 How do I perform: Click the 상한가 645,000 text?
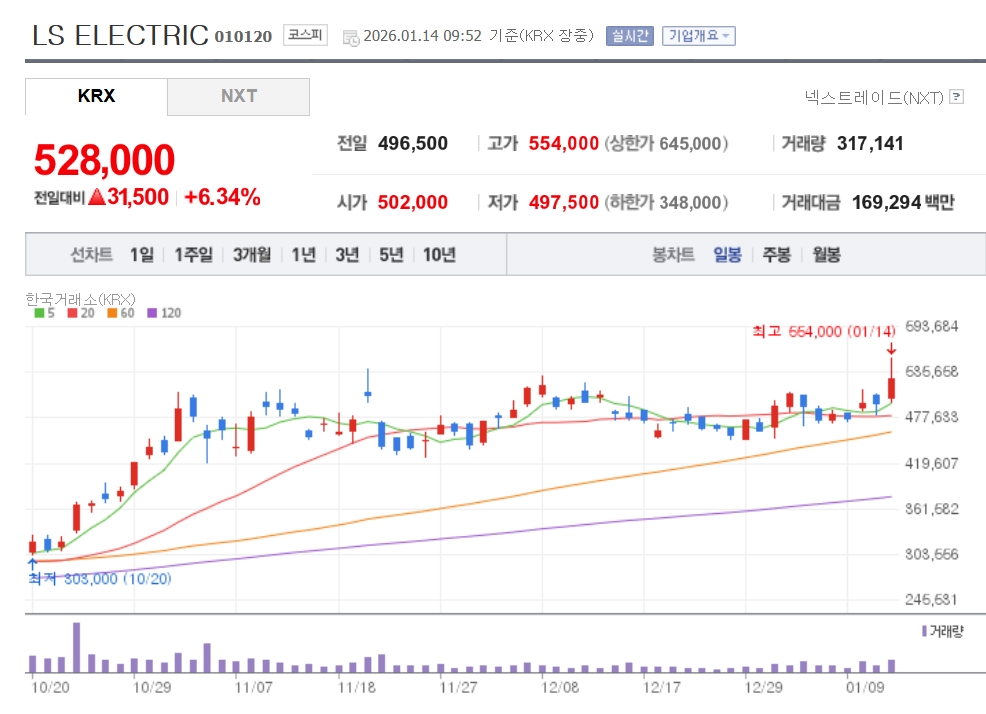click(666, 143)
